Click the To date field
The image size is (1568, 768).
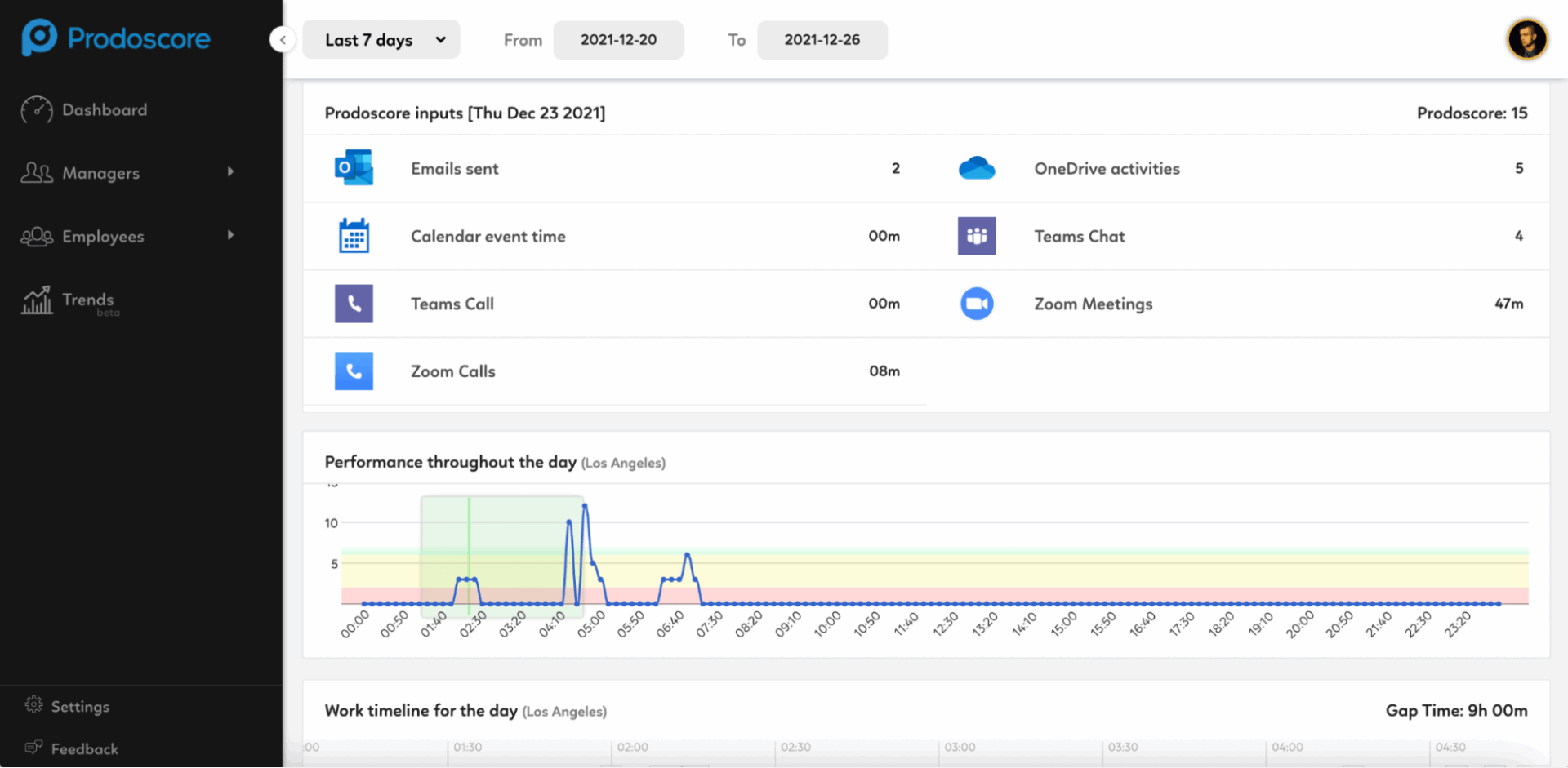[x=822, y=40]
